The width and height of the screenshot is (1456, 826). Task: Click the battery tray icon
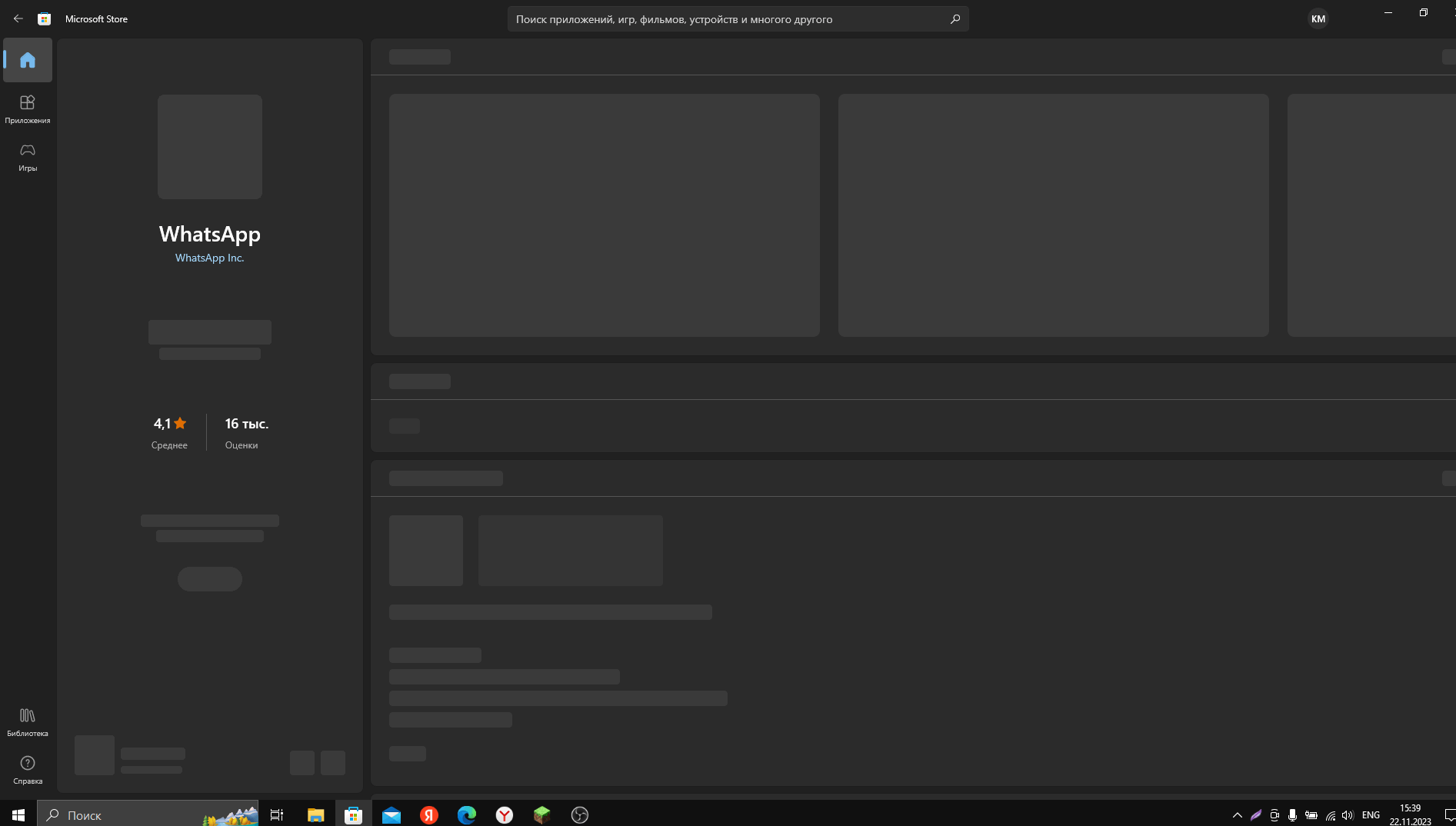[1311, 814]
